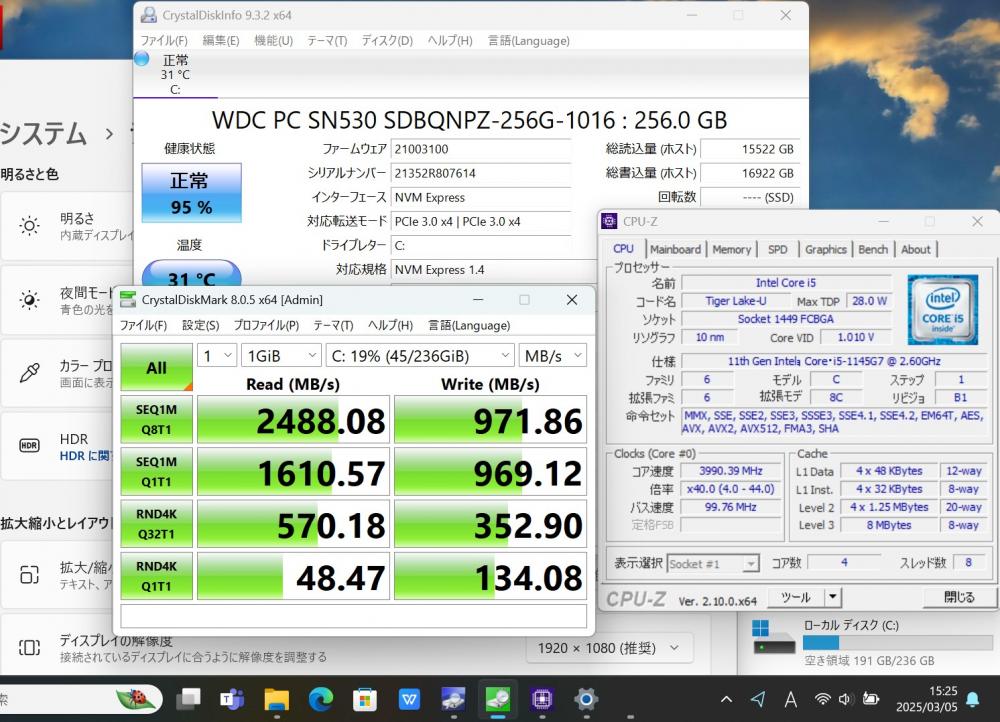Image resolution: width=1000 pixels, height=722 pixels.
Task: Switch to the Bench tab in CPU-Z
Action: click(x=873, y=249)
